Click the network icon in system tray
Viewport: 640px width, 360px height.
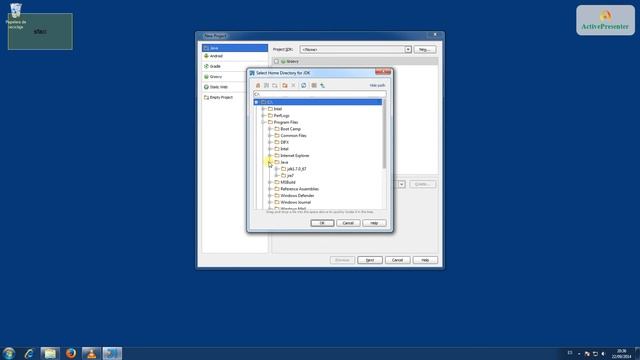[595, 353]
